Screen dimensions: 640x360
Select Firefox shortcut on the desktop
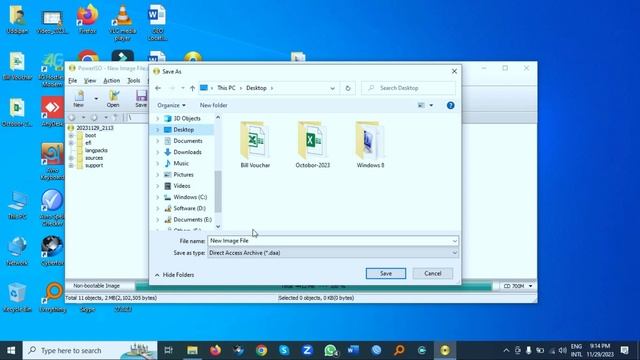click(87, 20)
